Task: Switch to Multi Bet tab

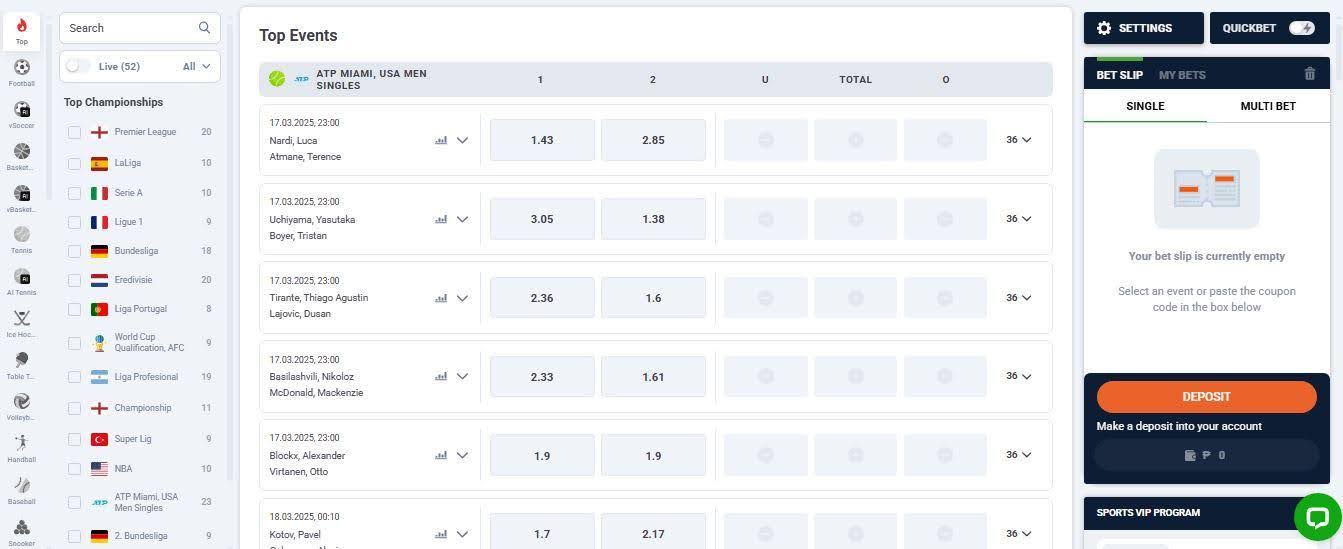Action: point(1267,106)
